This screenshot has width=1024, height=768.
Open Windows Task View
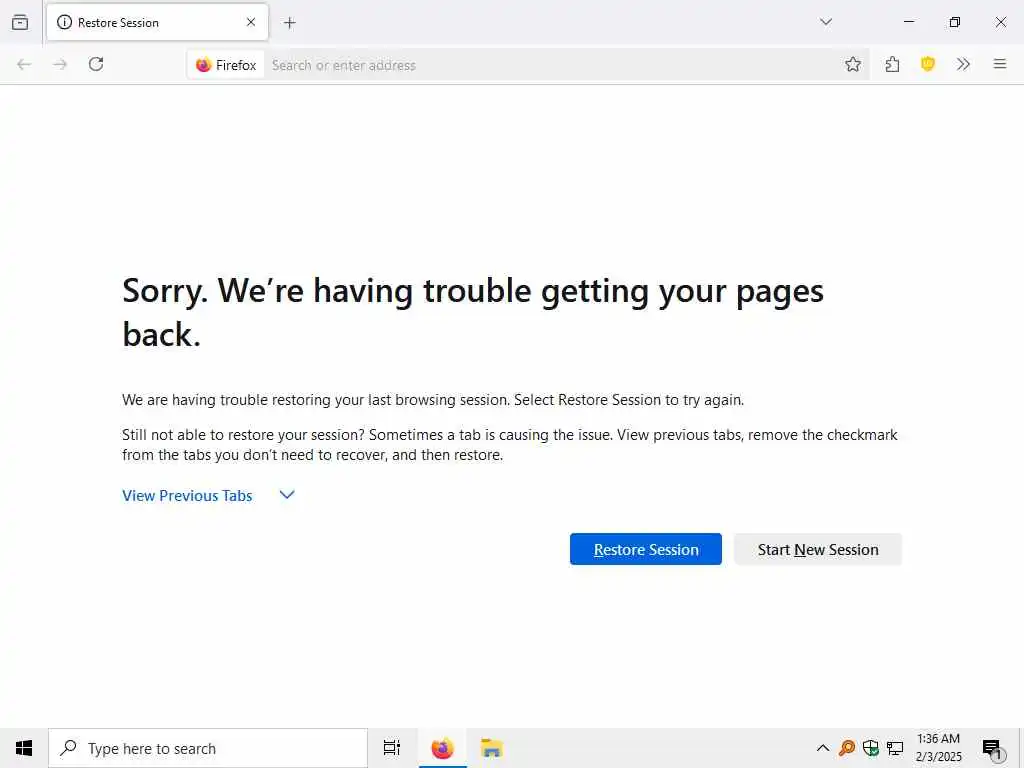pos(391,748)
